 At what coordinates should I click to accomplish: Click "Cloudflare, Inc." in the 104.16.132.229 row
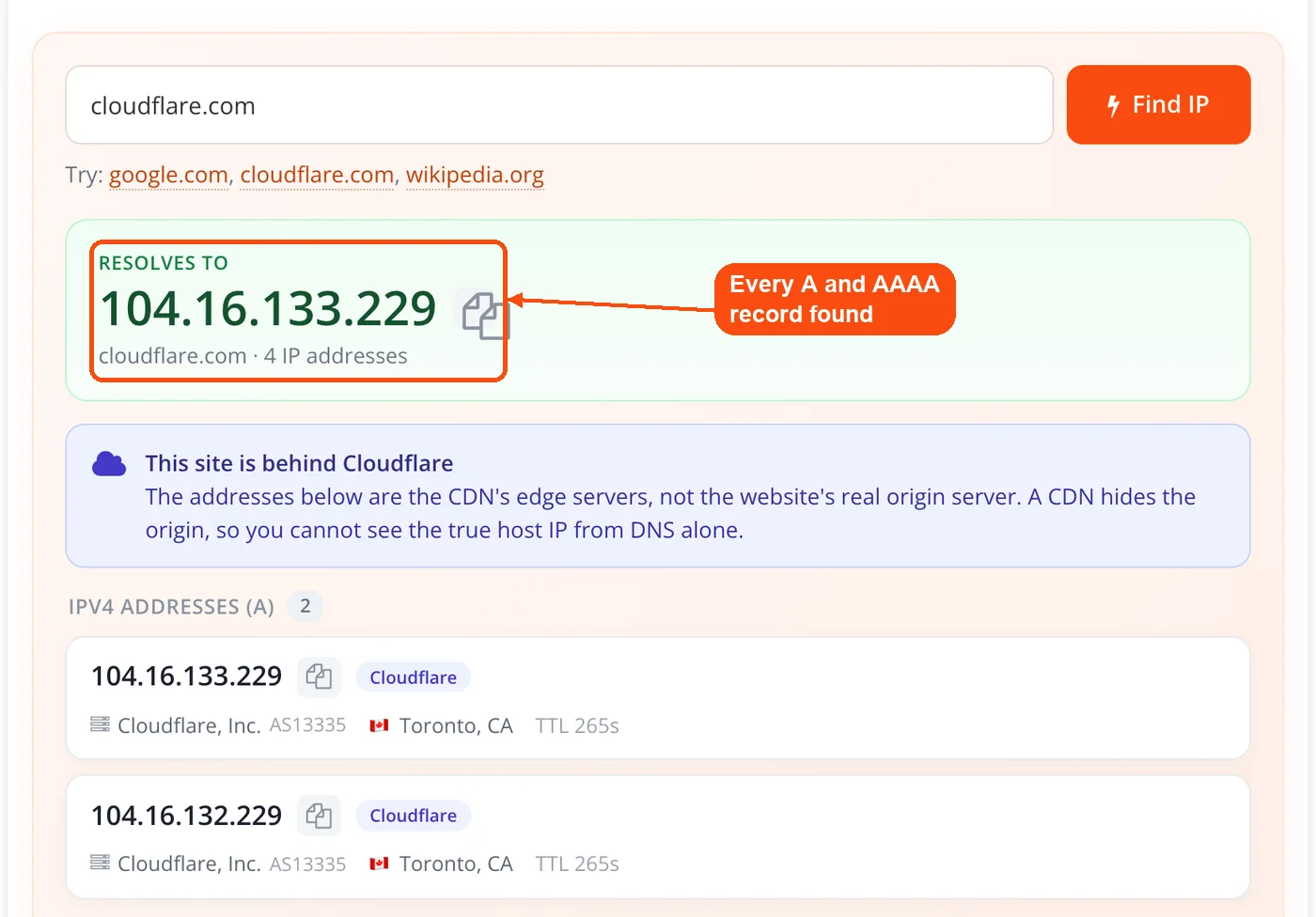coord(189,863)
